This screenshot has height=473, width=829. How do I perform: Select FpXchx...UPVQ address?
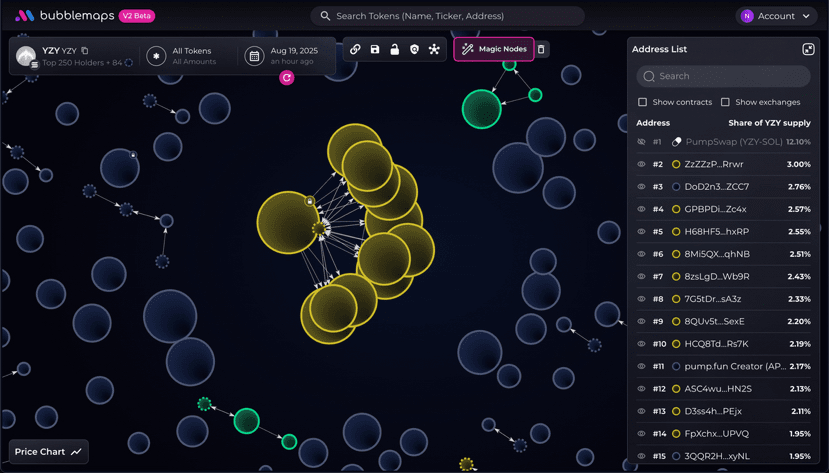click(x=716, y=434)
